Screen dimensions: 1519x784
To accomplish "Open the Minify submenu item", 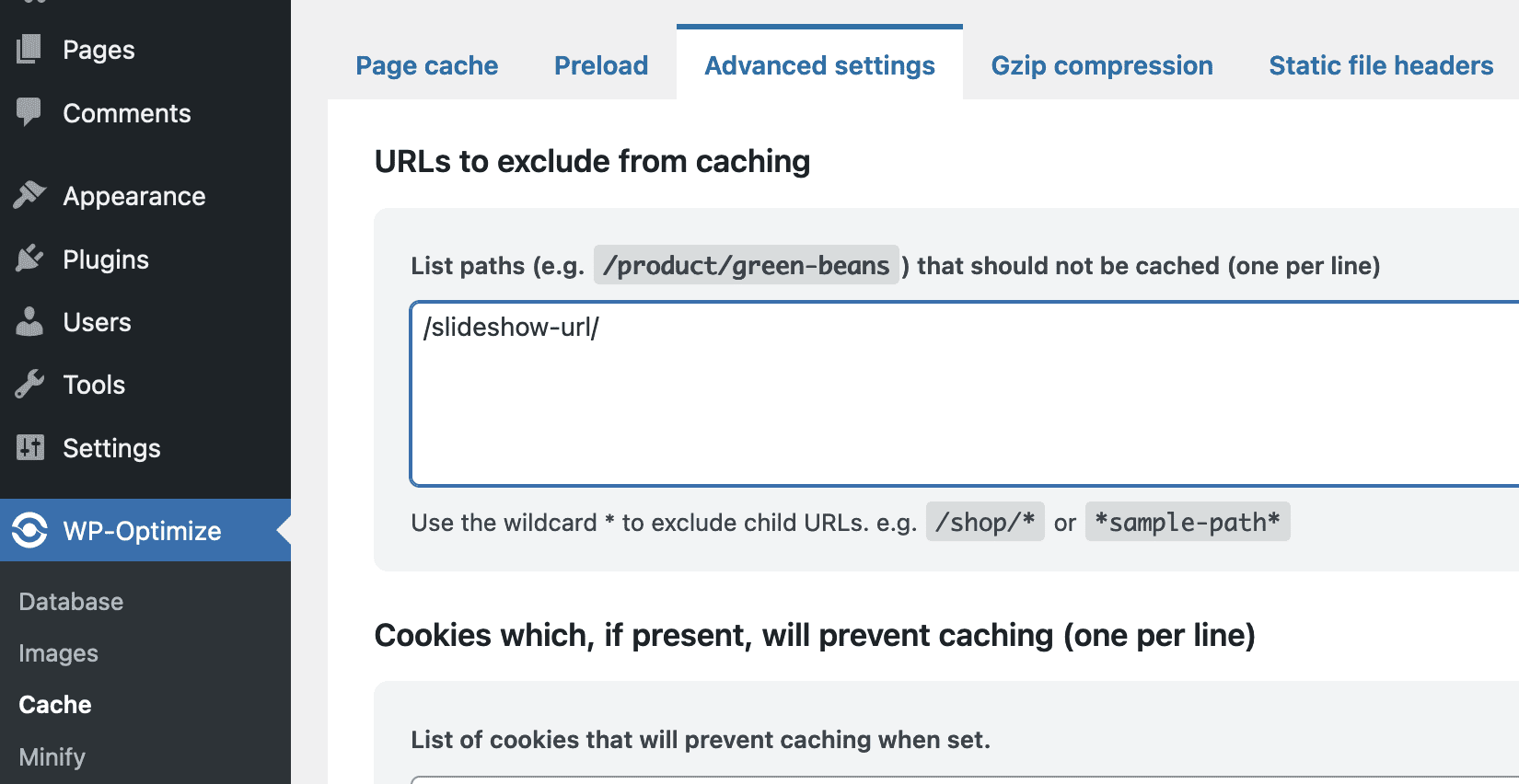I will (x=52, y=756).
